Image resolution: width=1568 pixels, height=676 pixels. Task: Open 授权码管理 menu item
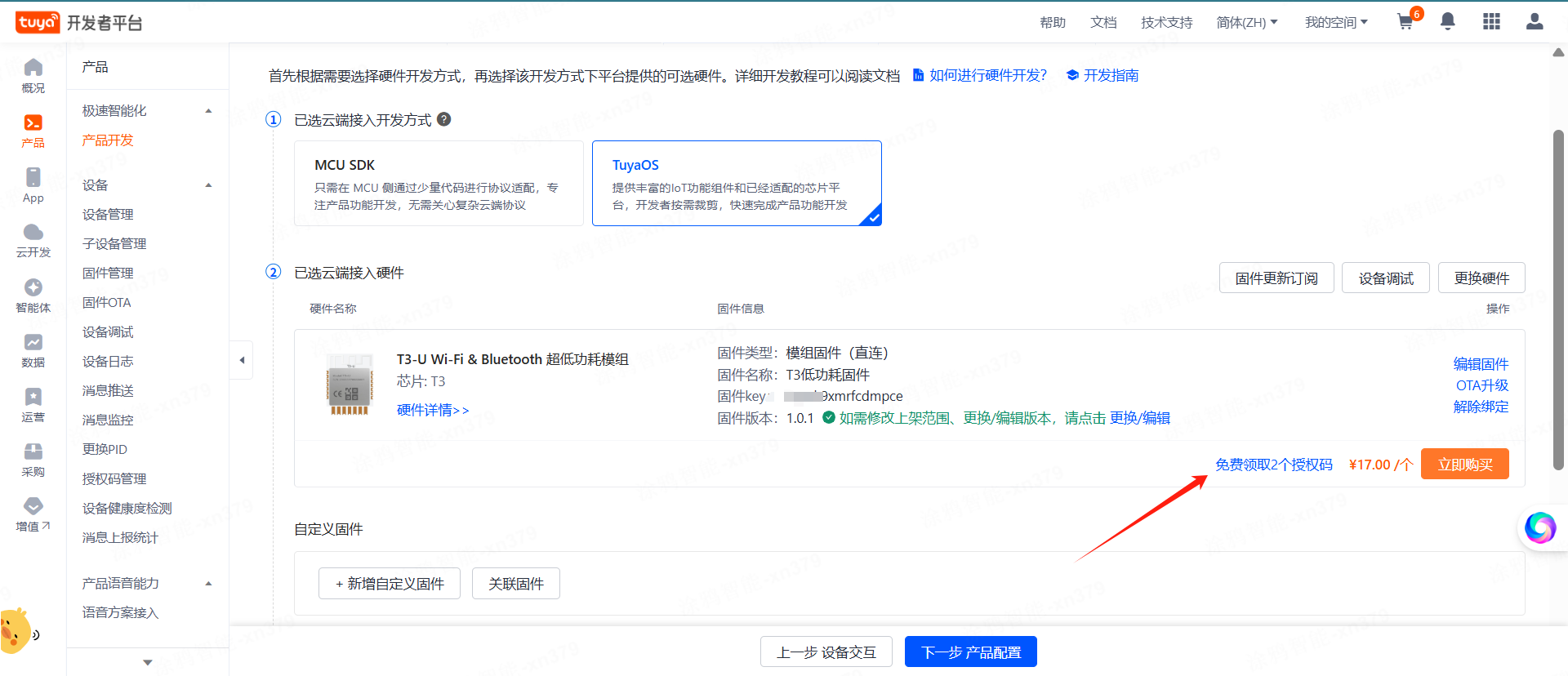coord(114,478)
